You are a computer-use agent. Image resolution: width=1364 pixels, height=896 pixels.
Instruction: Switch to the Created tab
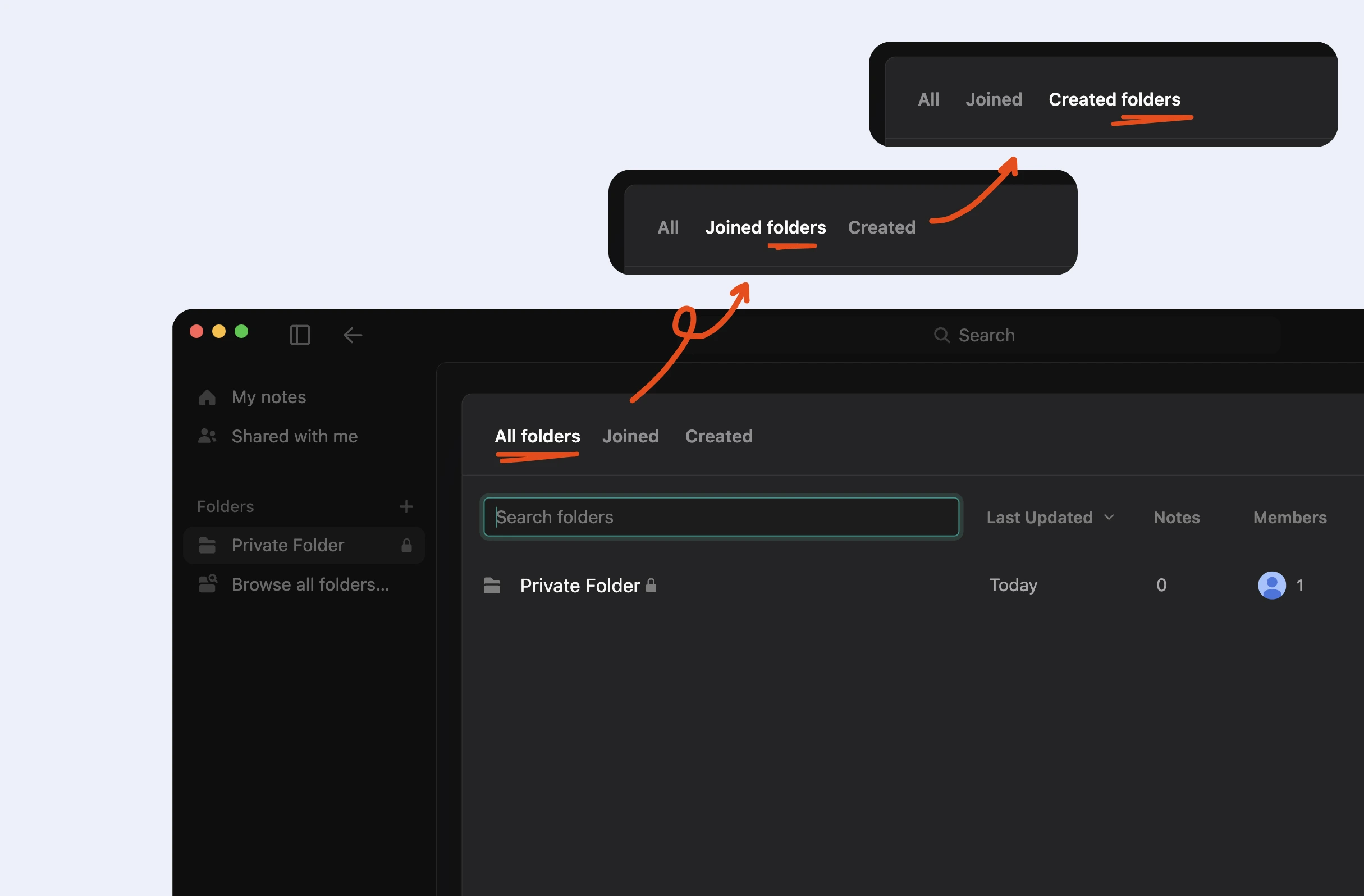coord(718,436)
